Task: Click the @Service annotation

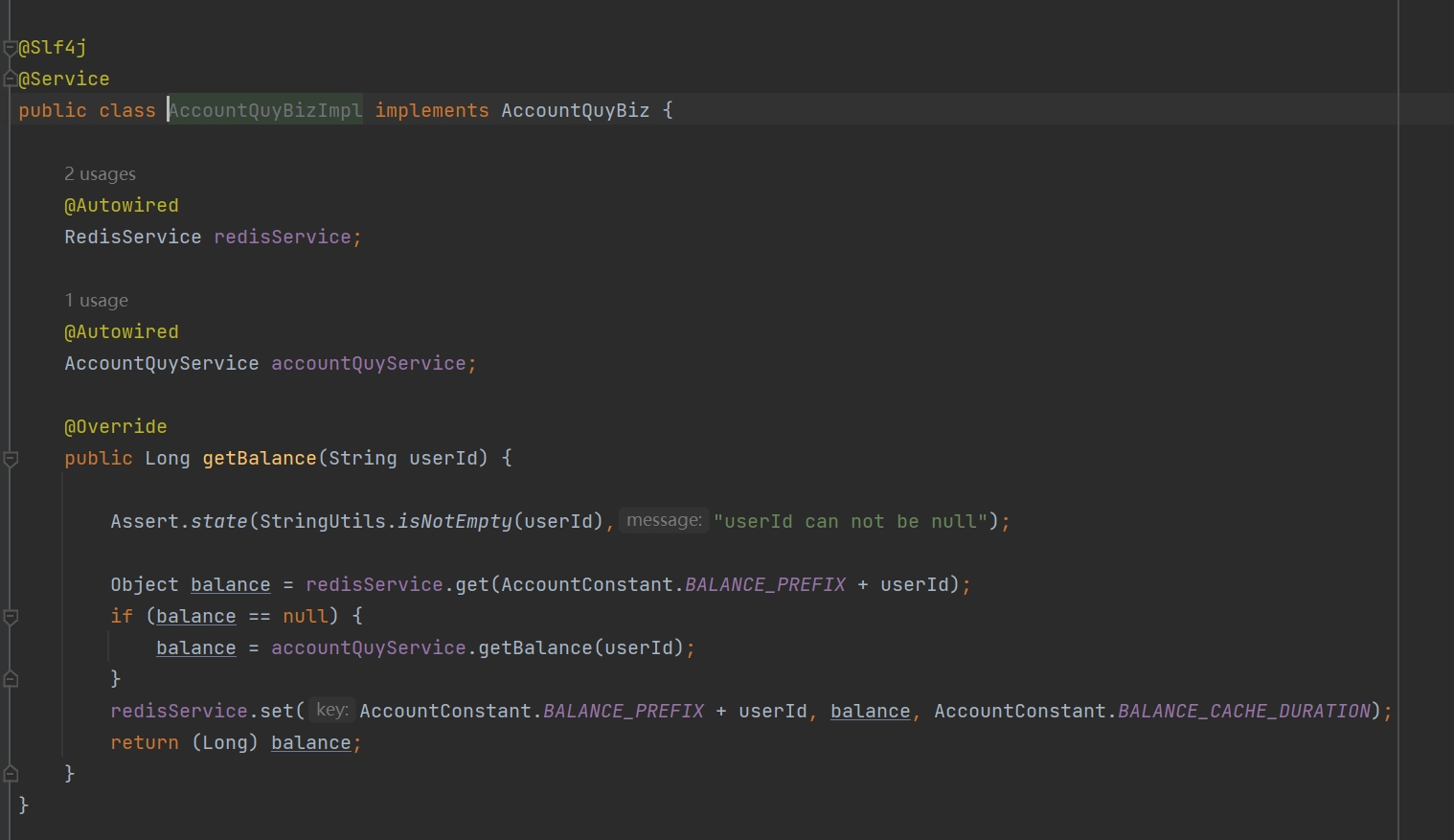Action: [x=64, y=79]
